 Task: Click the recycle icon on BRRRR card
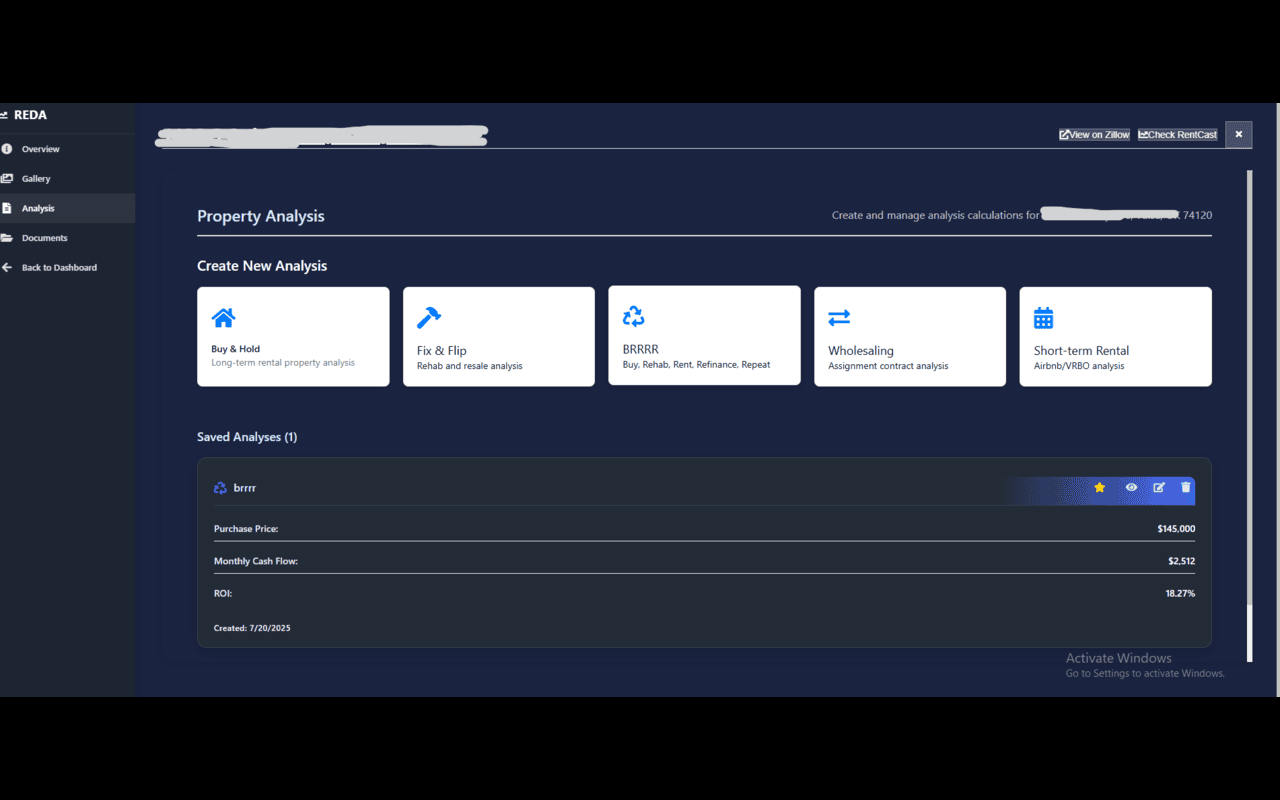[x=633, y=316]
